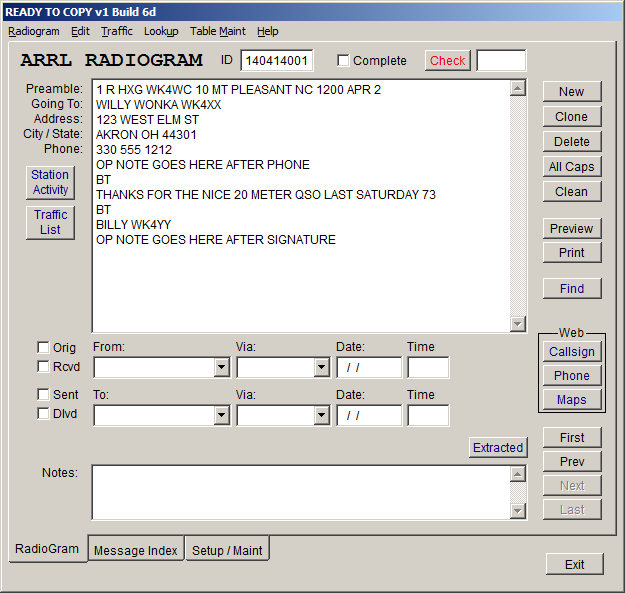Print the radiogram
Viewport: 625px width, 593px height.
[x=572, y=253]
